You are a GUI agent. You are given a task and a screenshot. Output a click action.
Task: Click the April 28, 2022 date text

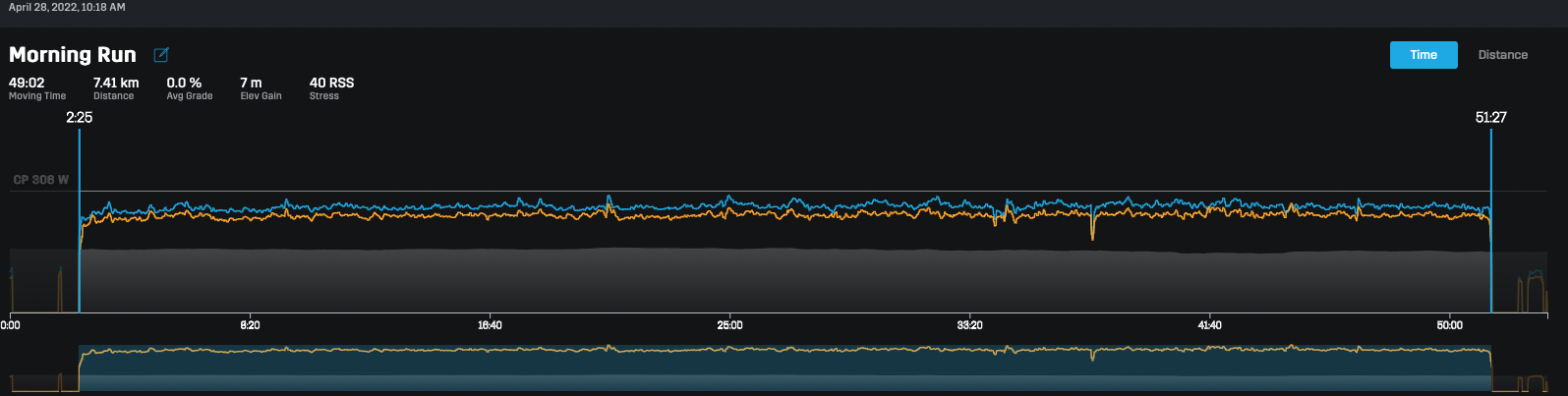67,7
